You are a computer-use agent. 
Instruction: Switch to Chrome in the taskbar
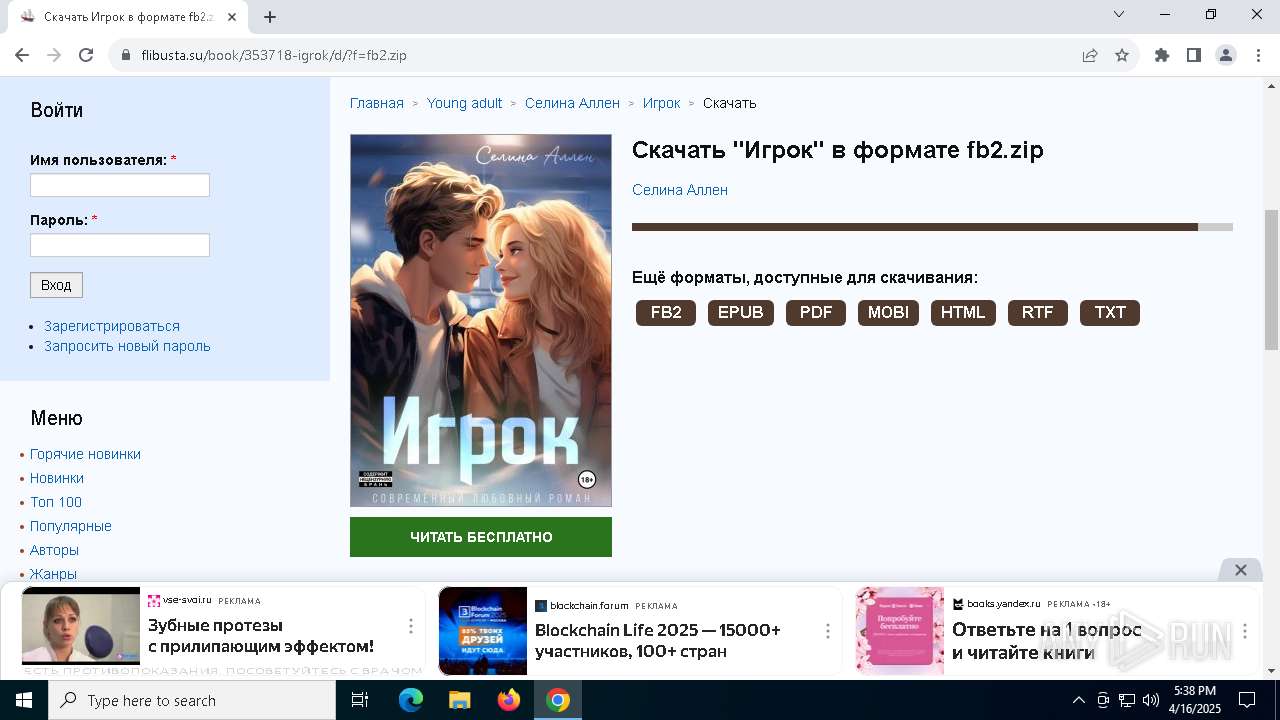click(x=558, y=700)
